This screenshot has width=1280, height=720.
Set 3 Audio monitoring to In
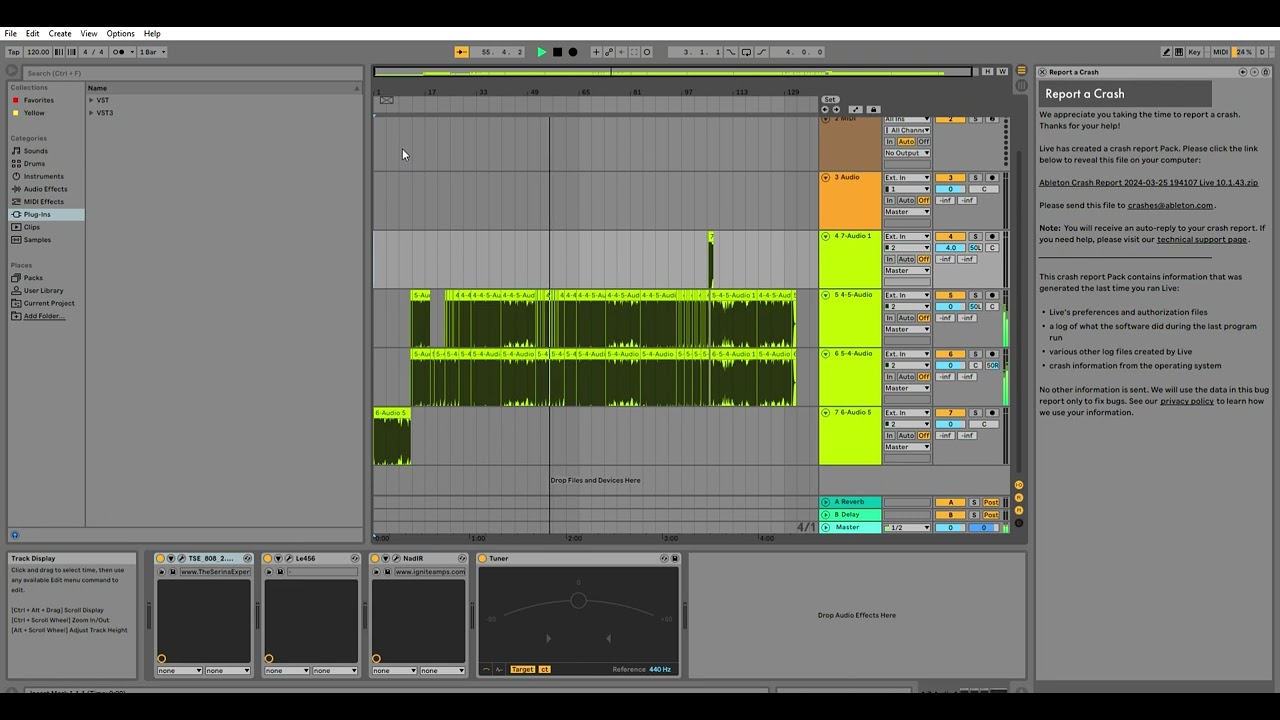pyautogui.click(x=889, y=201)
